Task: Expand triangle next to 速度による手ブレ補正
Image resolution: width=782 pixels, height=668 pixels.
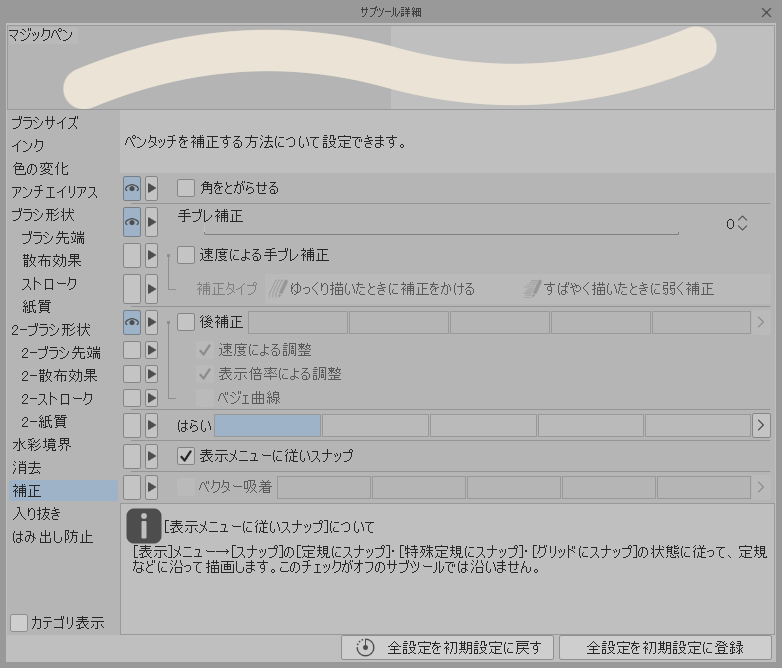Action: 152,255
